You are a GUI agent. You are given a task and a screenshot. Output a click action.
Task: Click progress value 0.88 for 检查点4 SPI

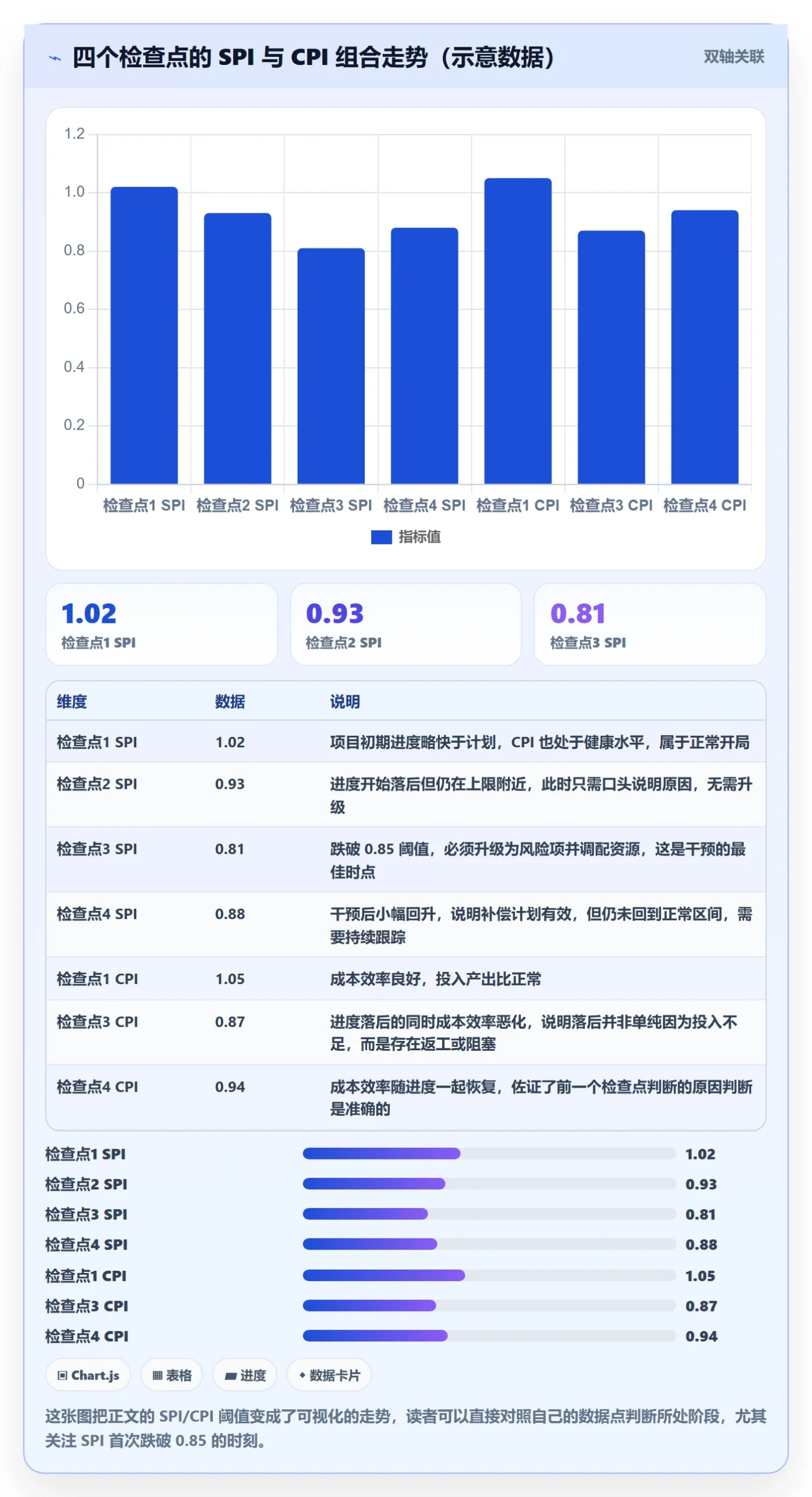[701, 1244]
